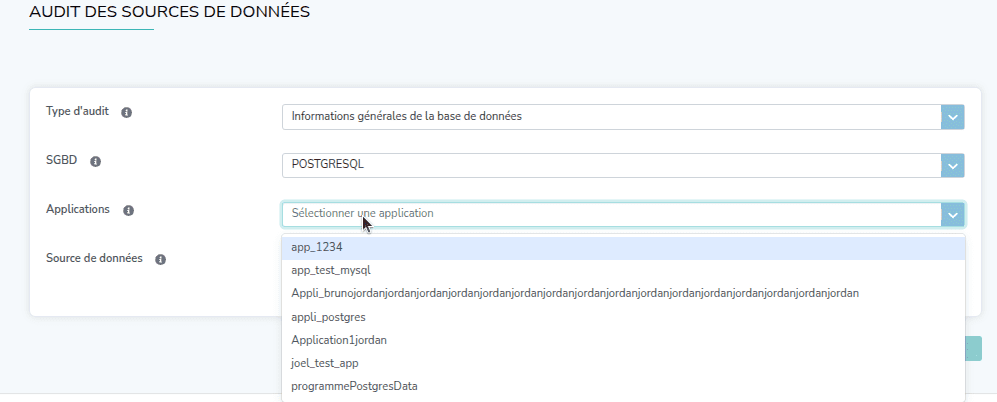Viewport: 997px width, 402px height.
Task: Pick appli_postgres from the list
Action: (328, 317)
